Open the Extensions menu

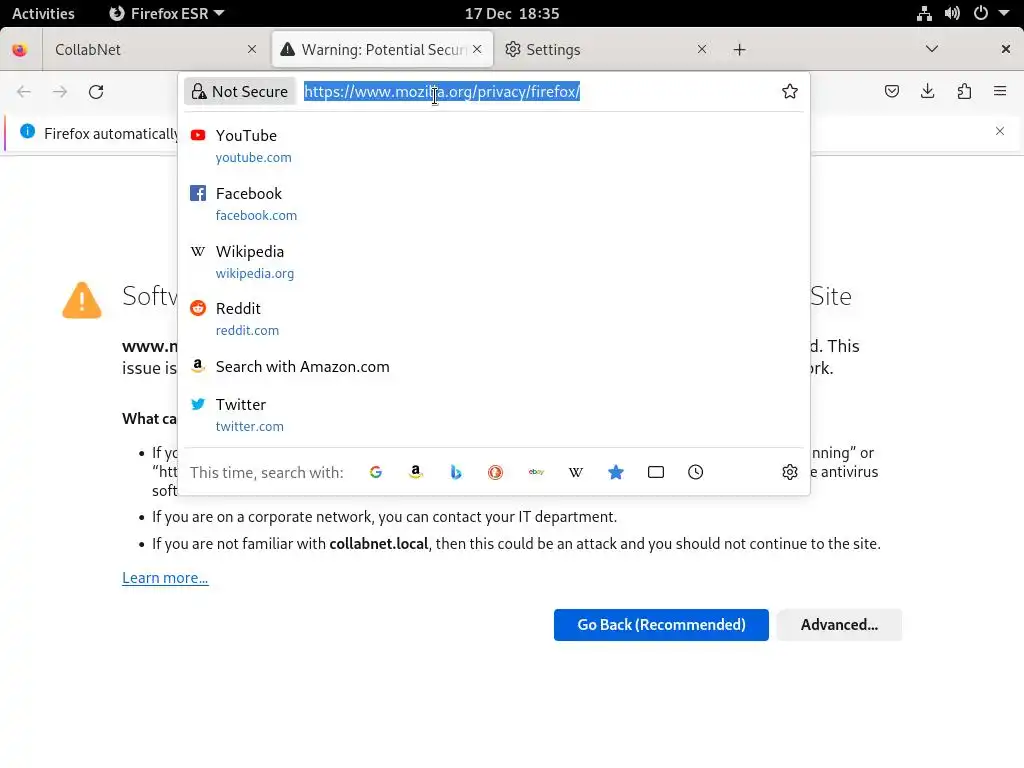coord(964,91)
